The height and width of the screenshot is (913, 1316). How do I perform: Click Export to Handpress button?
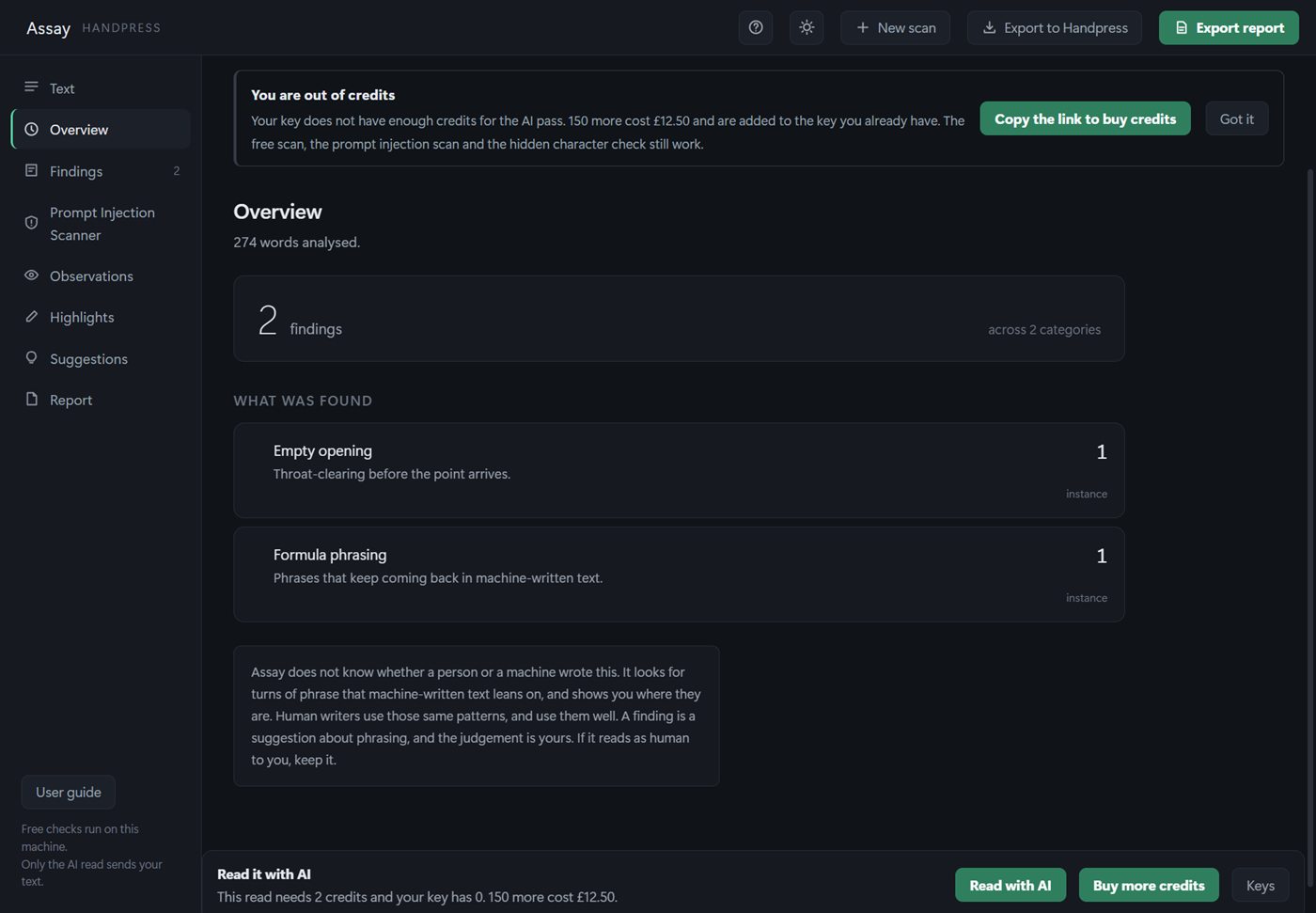(1055, 28)
